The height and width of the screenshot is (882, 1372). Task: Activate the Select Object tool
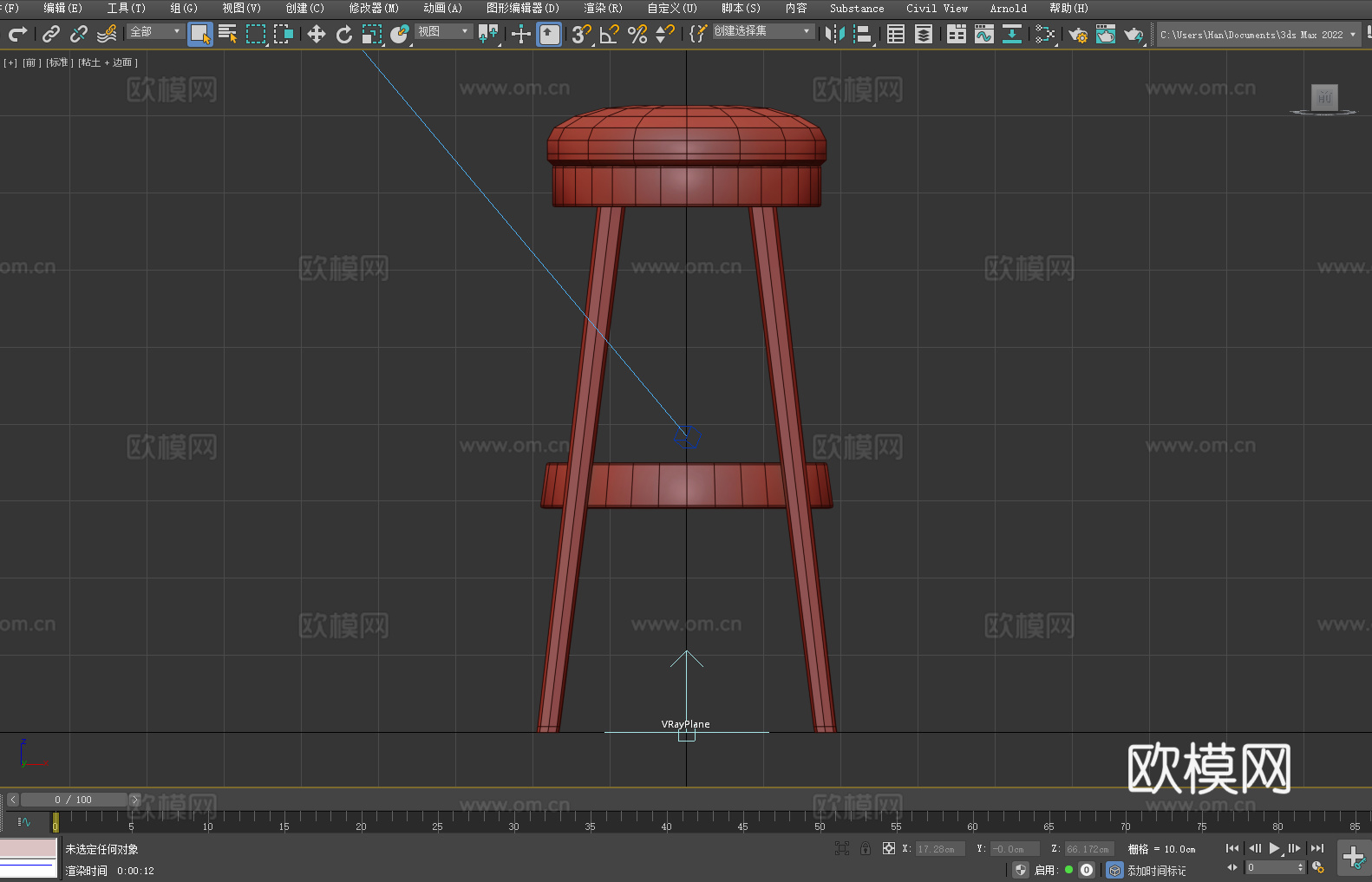(x=200, y=34)
